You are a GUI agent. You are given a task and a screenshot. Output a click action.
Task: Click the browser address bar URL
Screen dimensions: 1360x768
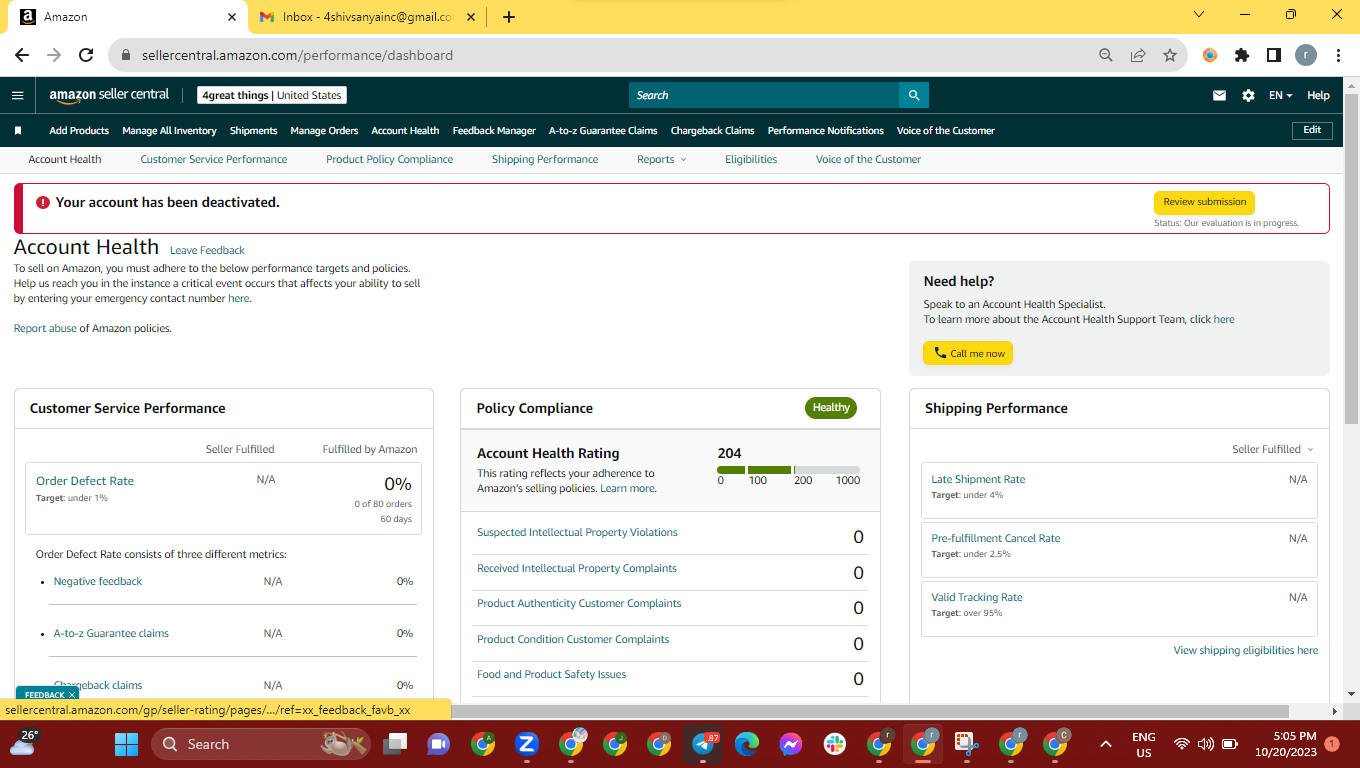click(298, 55)
